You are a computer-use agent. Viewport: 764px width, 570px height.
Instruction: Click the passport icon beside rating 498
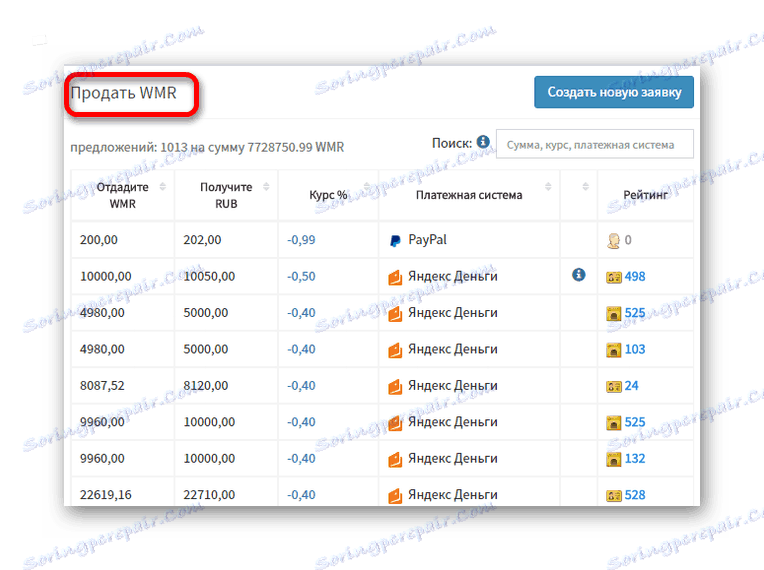614,277
